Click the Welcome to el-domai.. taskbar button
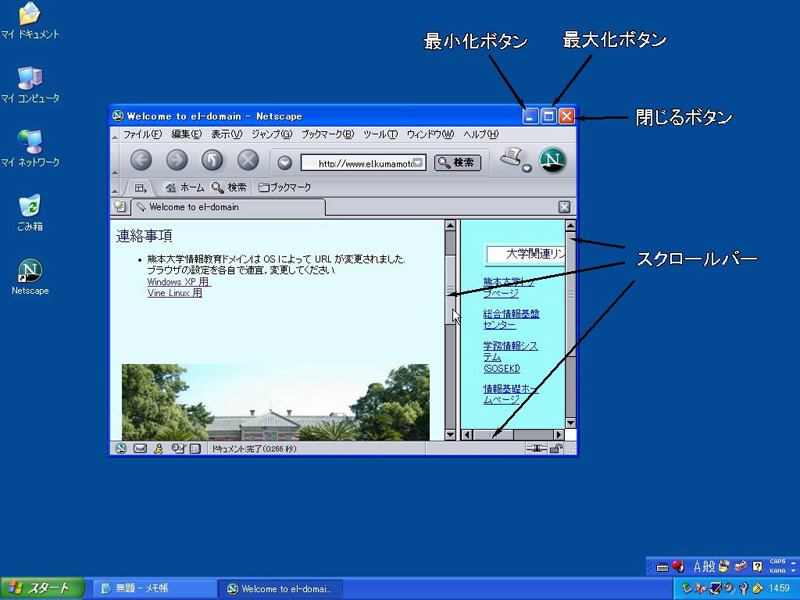This screenshot has width=800, height=600. pos(280,588)
